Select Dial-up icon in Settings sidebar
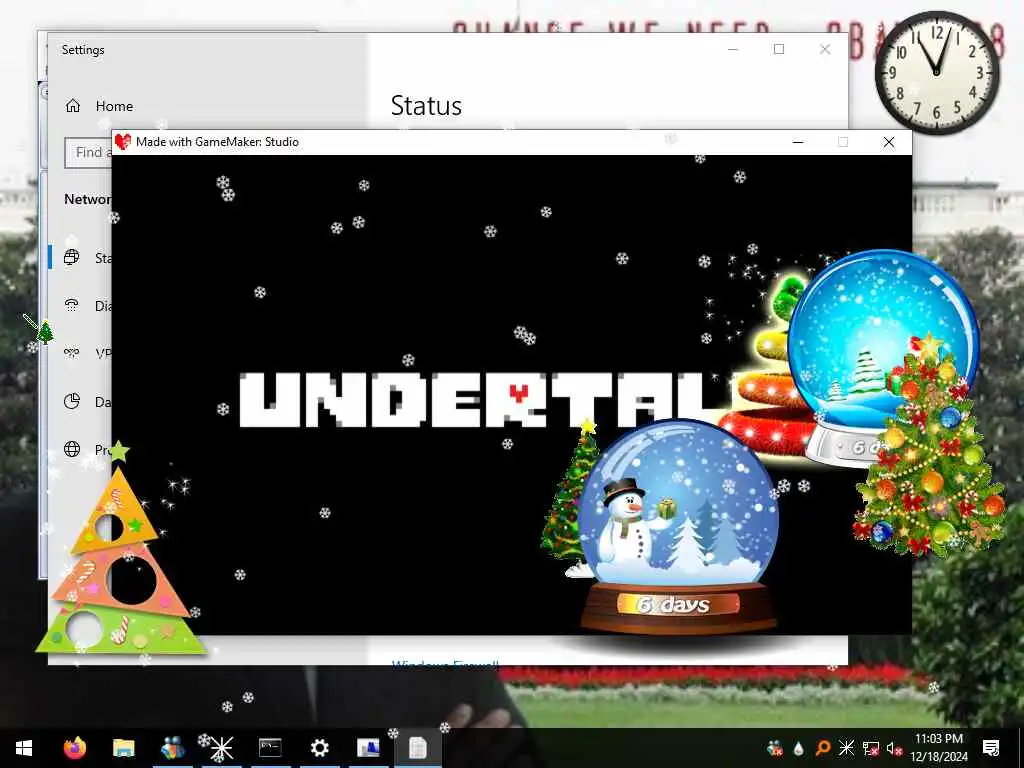Viewport: 1024px width, 768px height. pos(72,306)
